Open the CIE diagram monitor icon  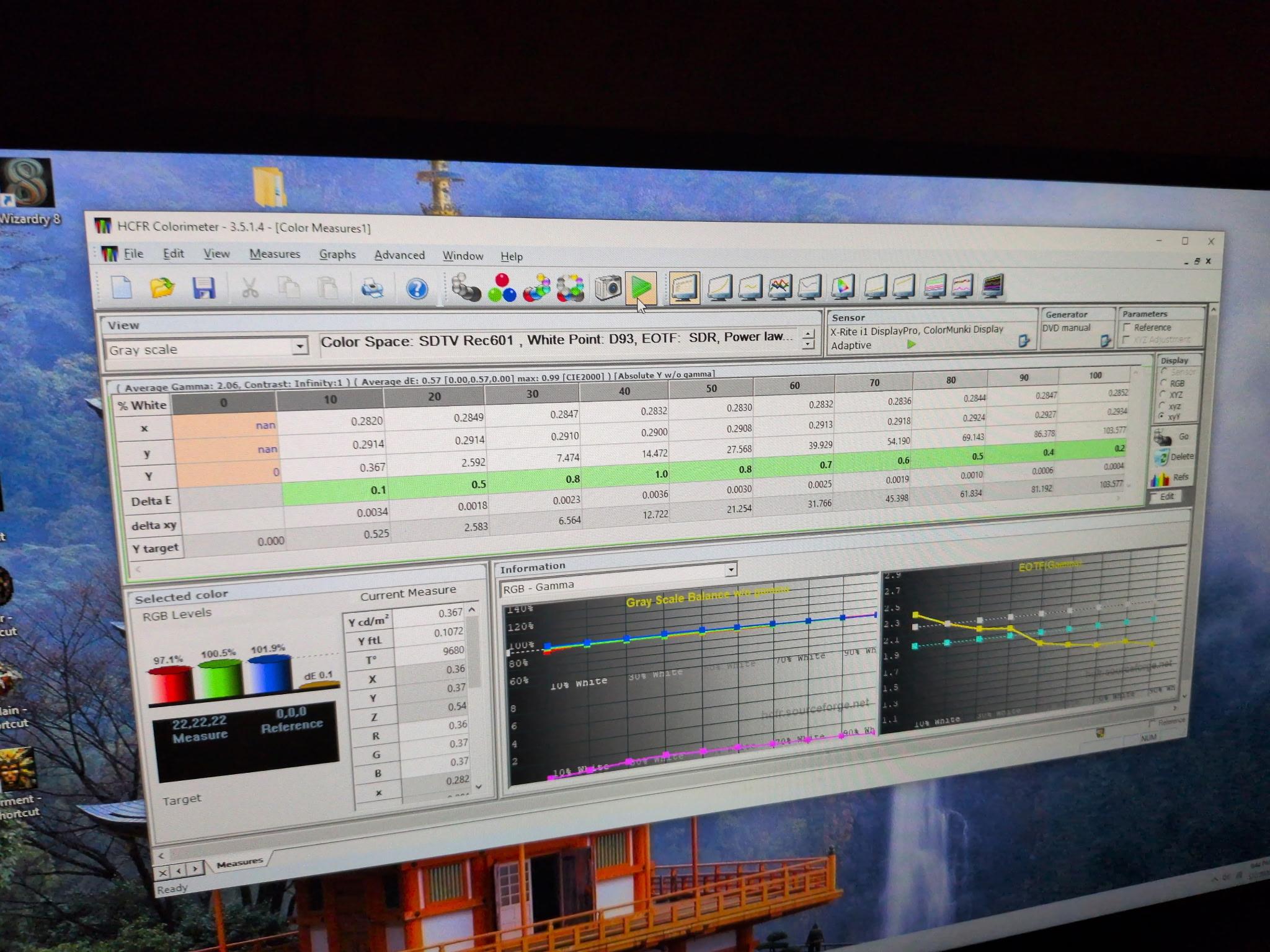coord(843,286)
